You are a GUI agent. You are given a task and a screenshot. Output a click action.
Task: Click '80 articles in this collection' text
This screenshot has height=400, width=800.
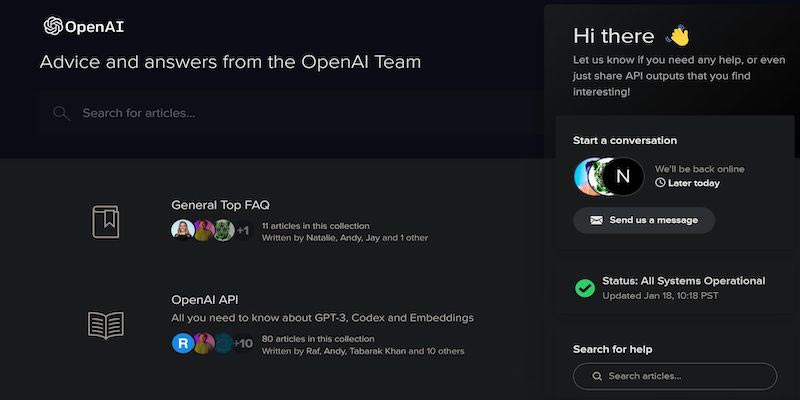tap(318, 339)
